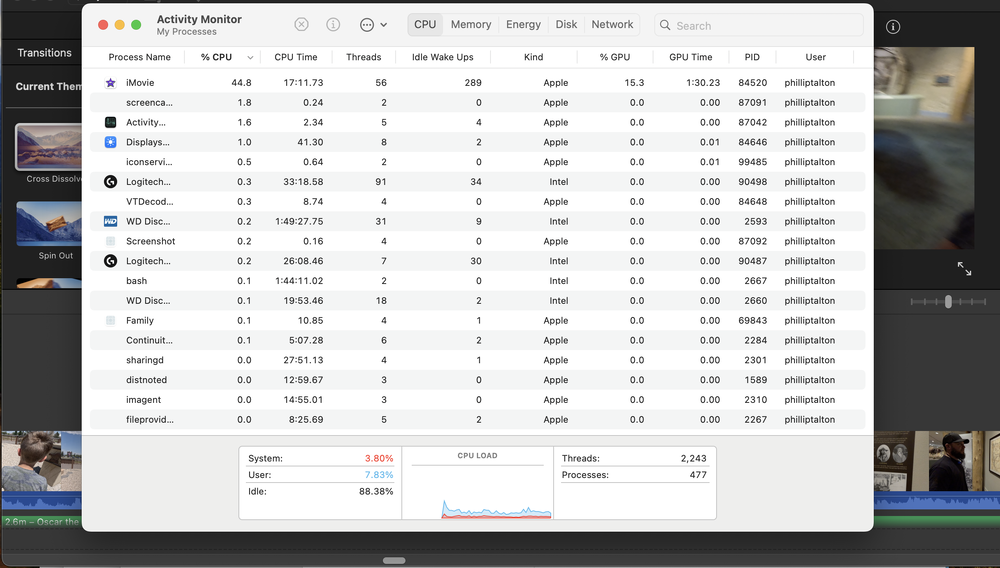Image resolution: width=1000 pixels, height=568 pixels.
Task: Adjust the iMovie timeline zoom slider
Action: [x=948, y=302]
